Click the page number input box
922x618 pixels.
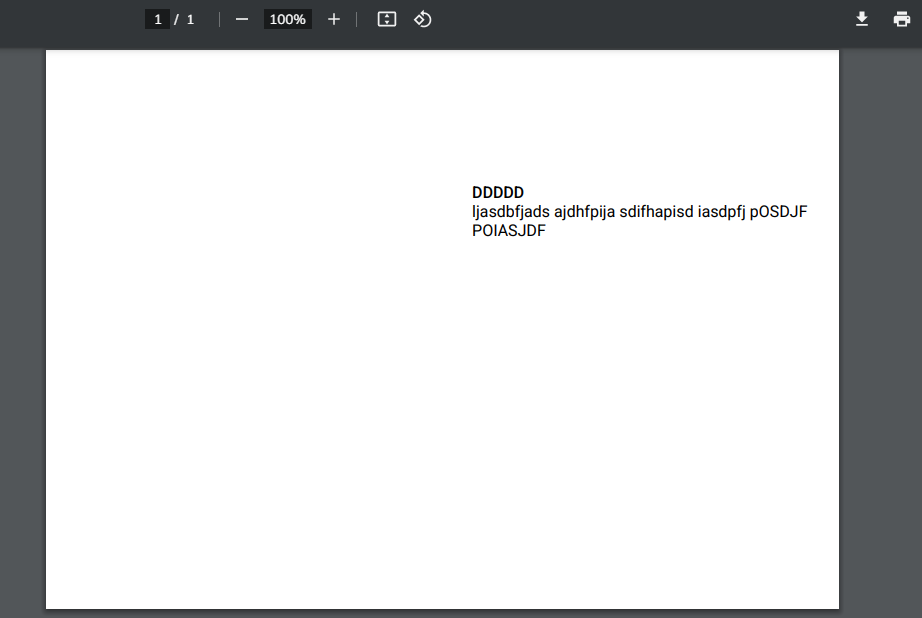click(157, 18)
